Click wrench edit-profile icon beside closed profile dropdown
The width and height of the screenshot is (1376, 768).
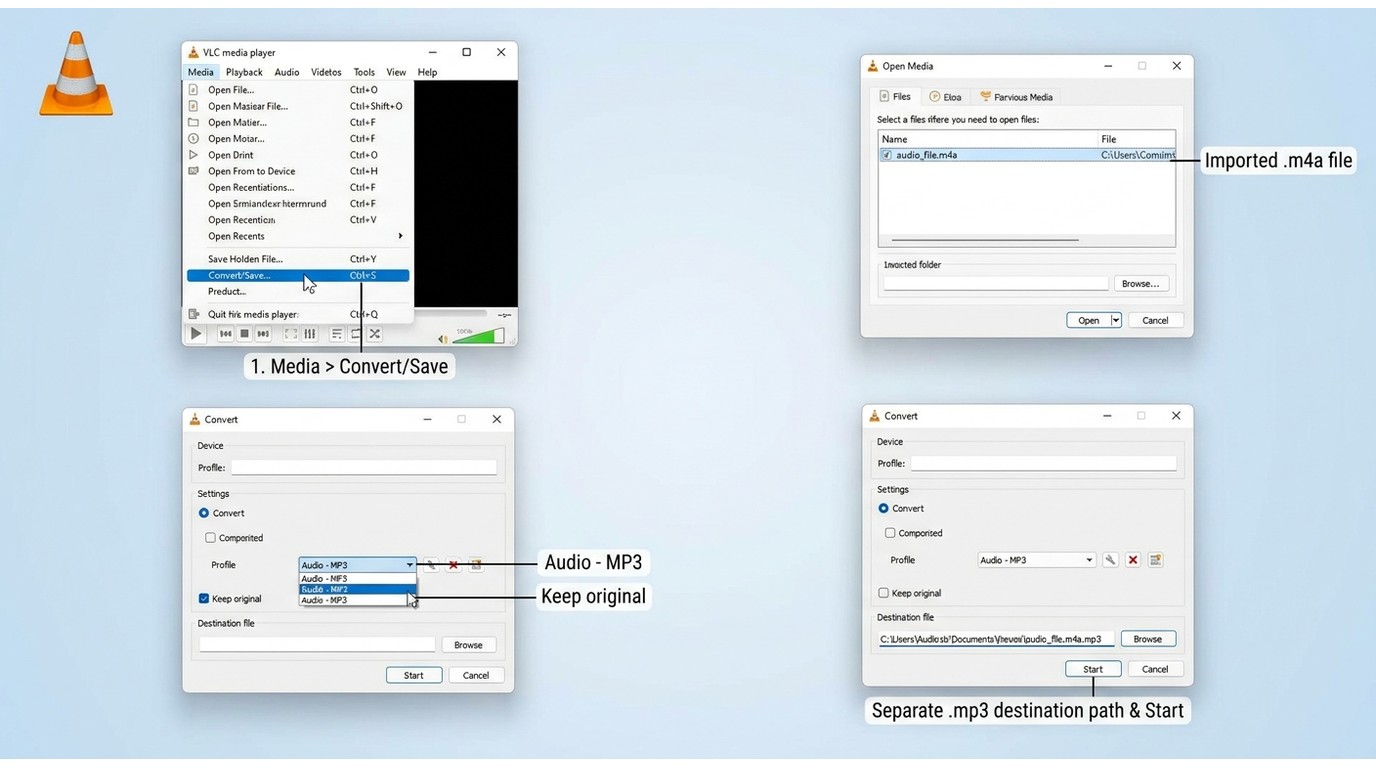[x=1110, y=560]
